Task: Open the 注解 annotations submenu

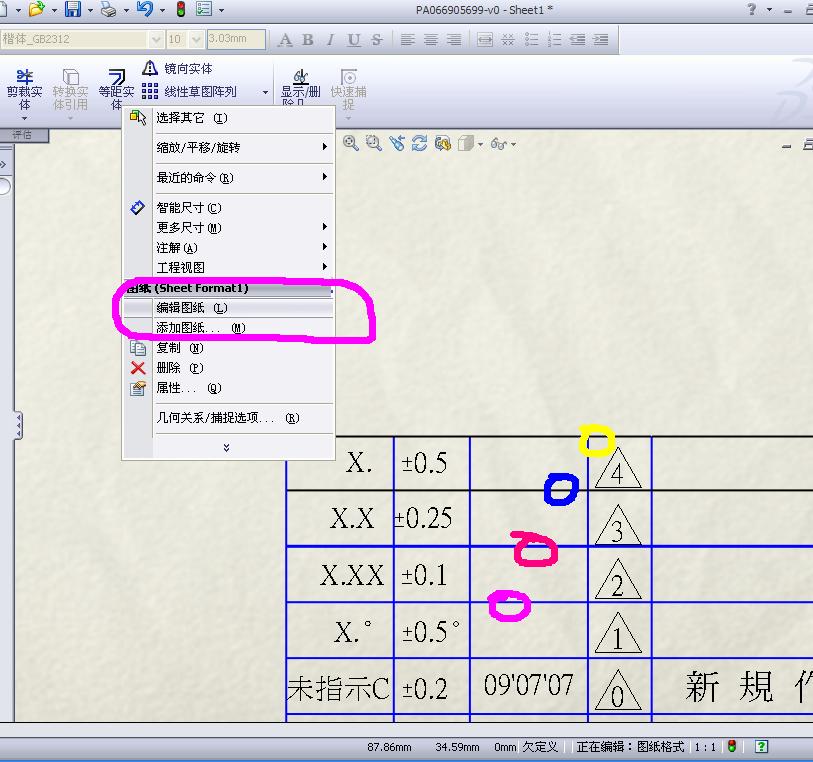Action: point(228,248)
